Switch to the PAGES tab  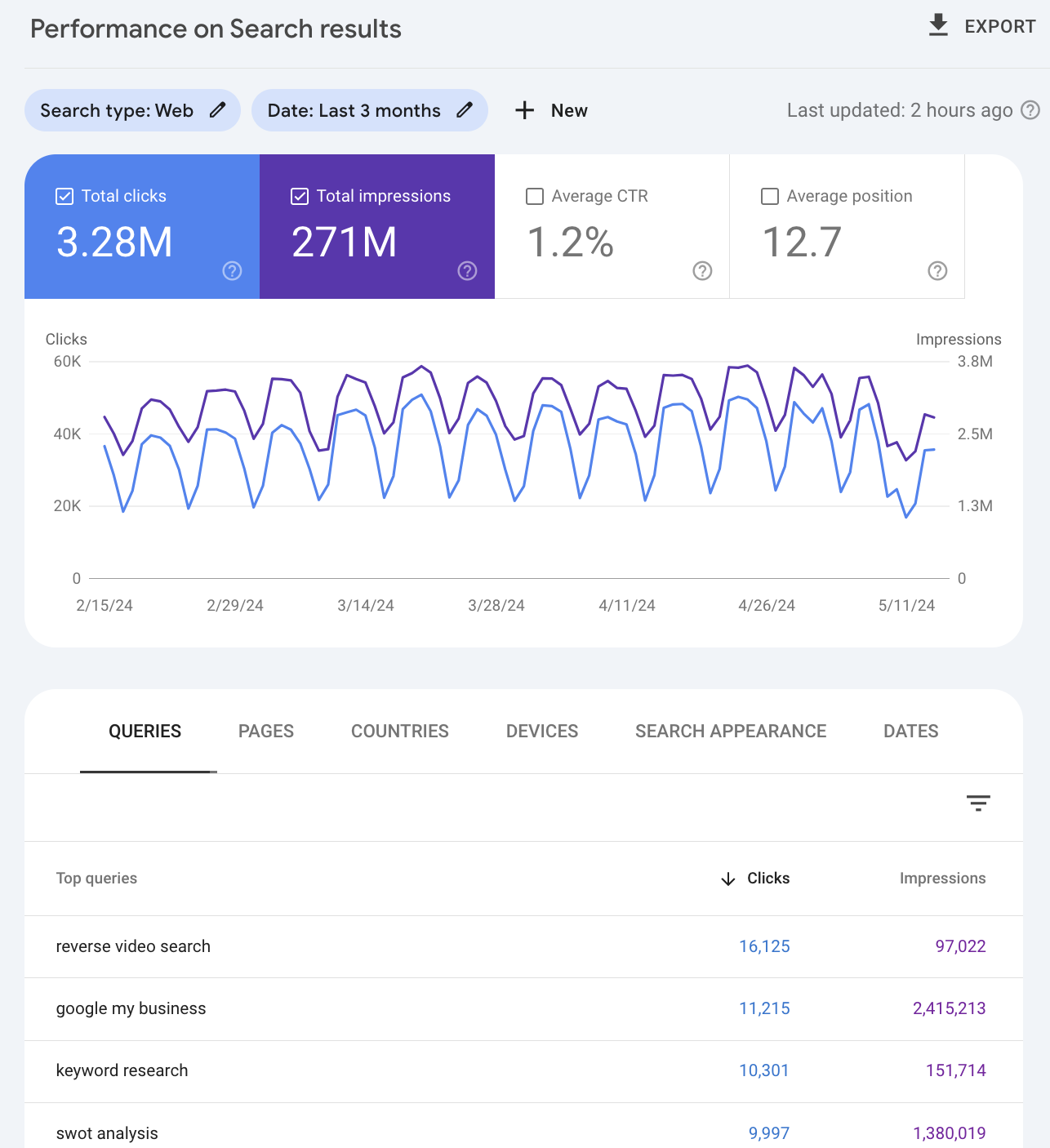point(265,731)
